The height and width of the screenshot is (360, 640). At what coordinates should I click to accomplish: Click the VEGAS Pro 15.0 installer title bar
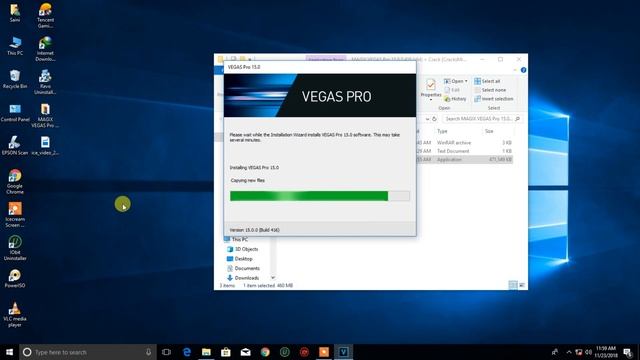[x=320, y=67]
